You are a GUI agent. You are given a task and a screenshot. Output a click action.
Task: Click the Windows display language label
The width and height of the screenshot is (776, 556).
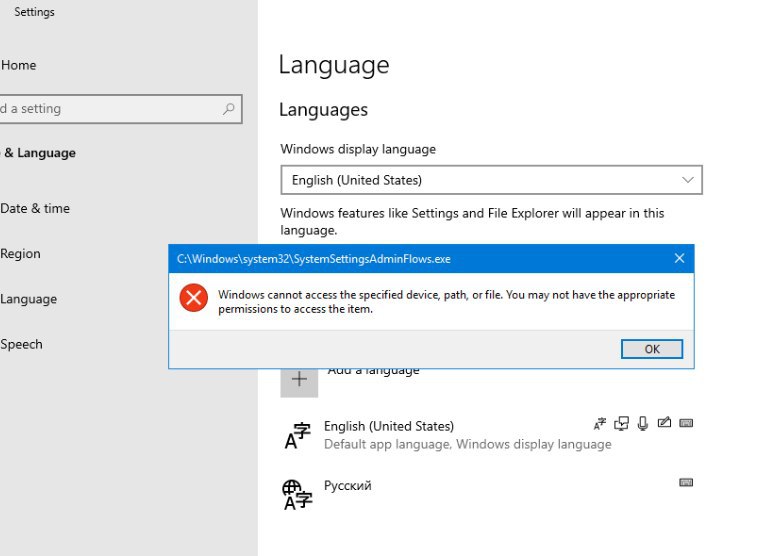coord(358,149)
